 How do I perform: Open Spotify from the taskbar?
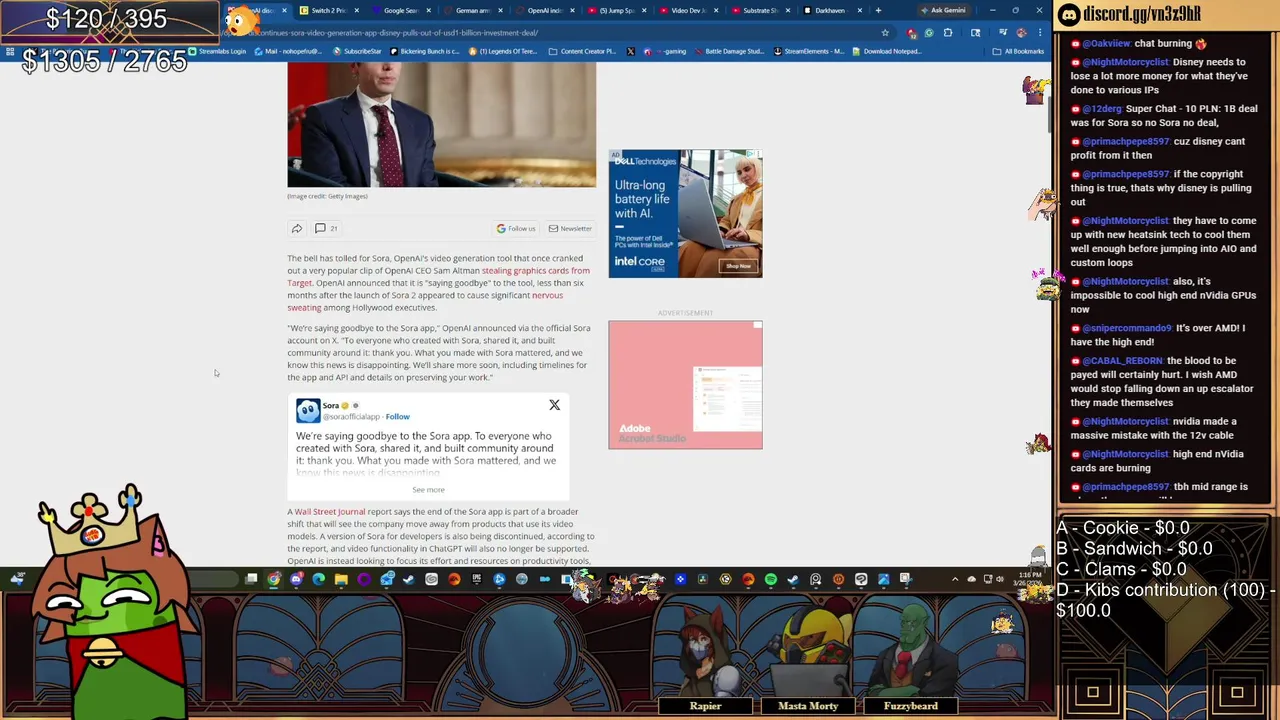coord(771,579)
